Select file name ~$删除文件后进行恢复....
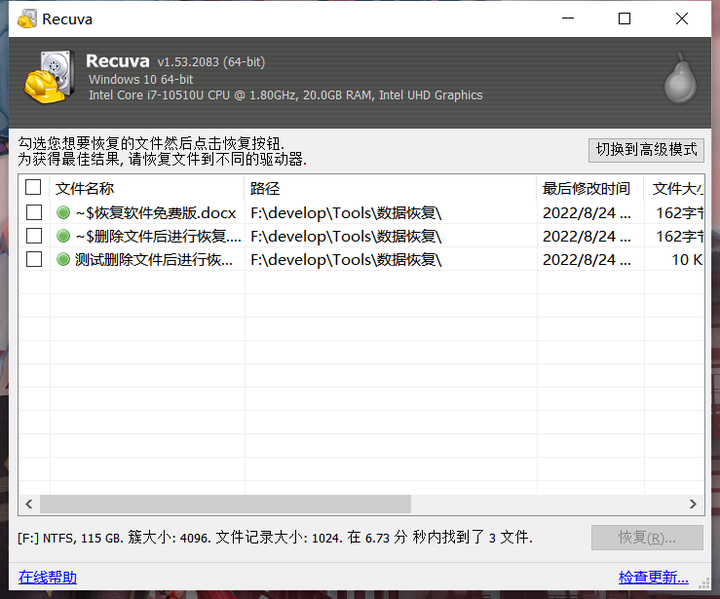This screenshot has height=599, width=720. coord(158,237)
